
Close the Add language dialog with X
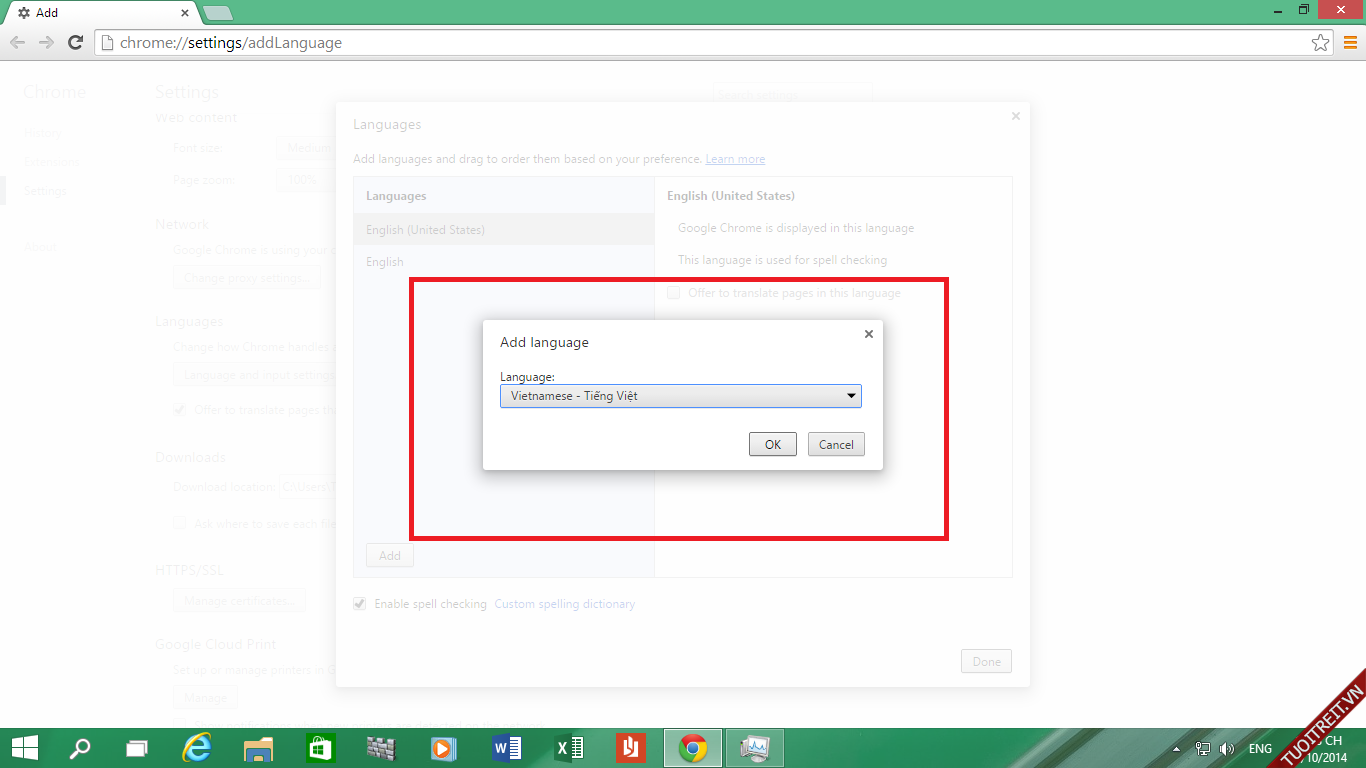tap(868, 334)
